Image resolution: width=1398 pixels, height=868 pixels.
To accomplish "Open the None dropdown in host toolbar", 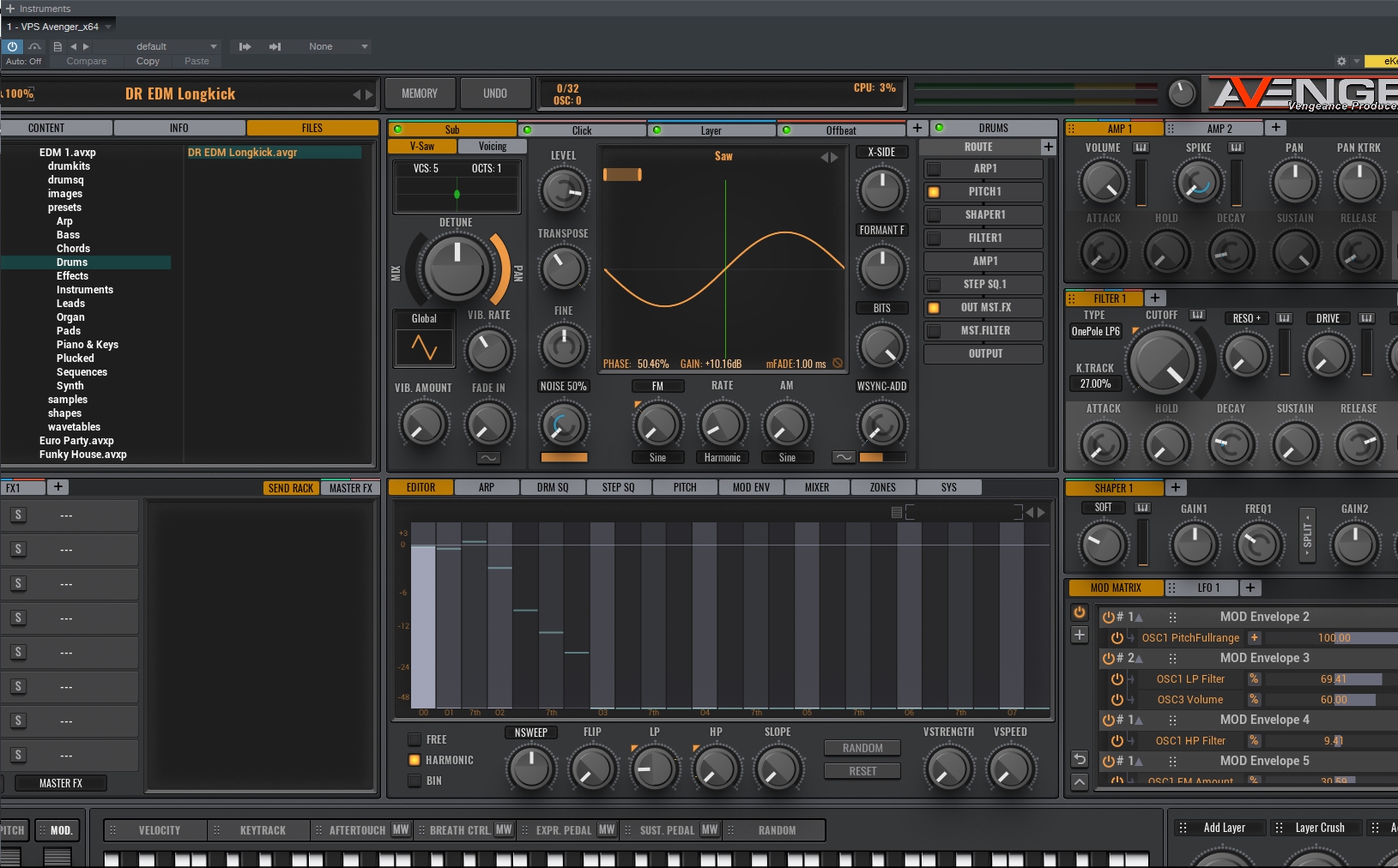I will [337, 46].
